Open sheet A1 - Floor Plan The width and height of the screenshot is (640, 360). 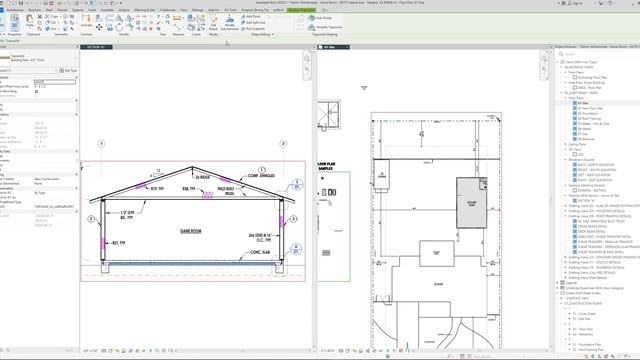(x=583, y=329)
